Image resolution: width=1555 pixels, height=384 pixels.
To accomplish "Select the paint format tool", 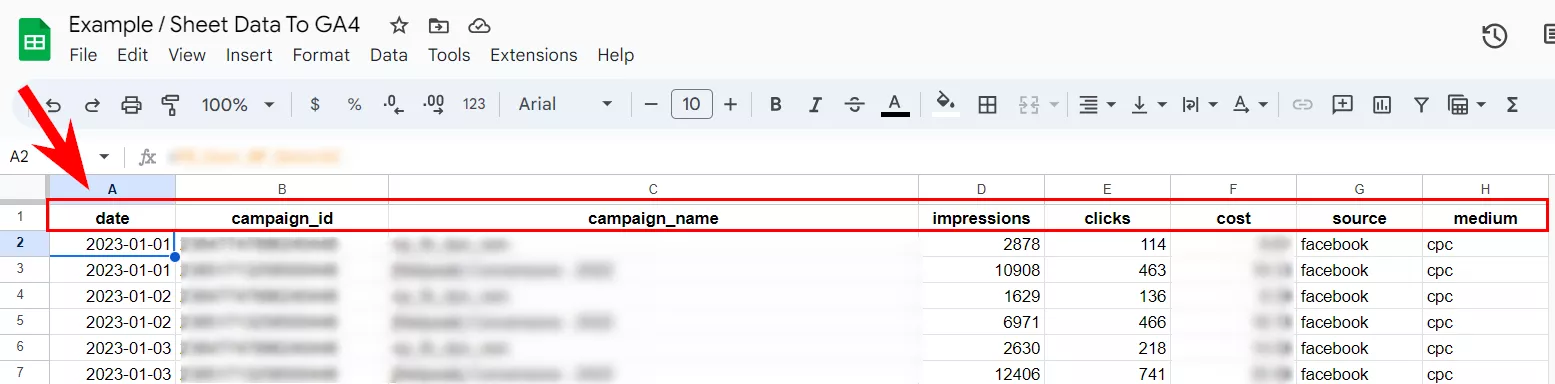I will click(170, 104).
